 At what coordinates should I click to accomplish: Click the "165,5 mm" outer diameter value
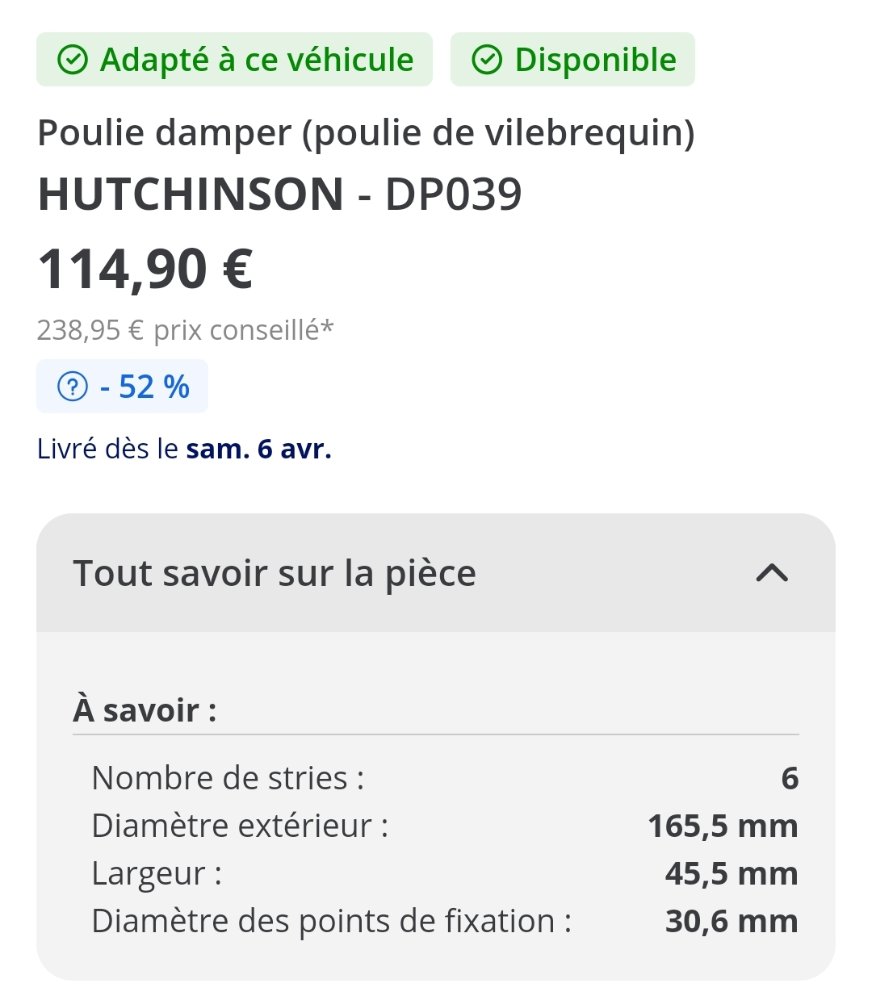722,826
